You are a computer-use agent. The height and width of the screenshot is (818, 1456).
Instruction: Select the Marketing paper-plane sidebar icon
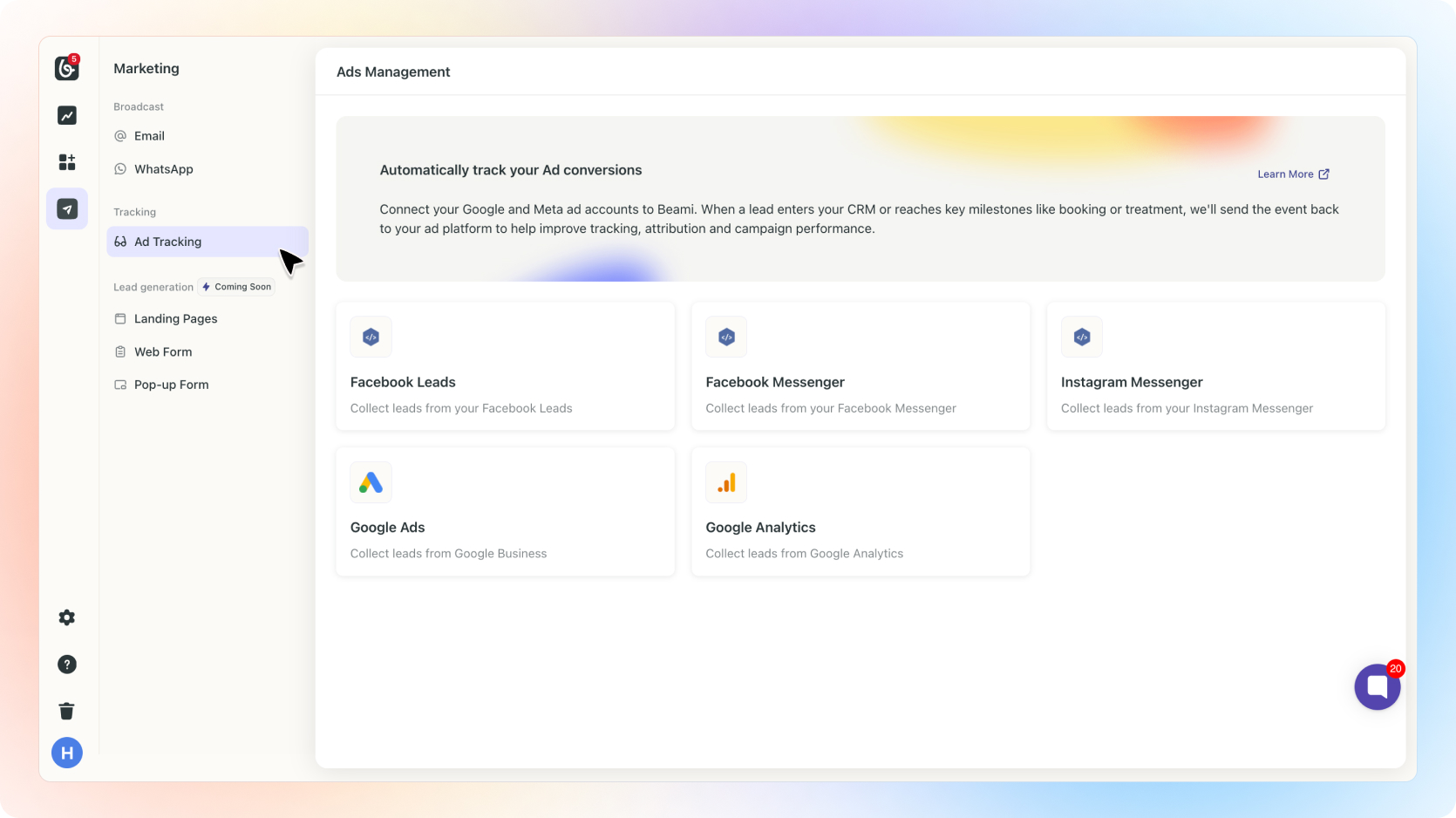point(67,208)
